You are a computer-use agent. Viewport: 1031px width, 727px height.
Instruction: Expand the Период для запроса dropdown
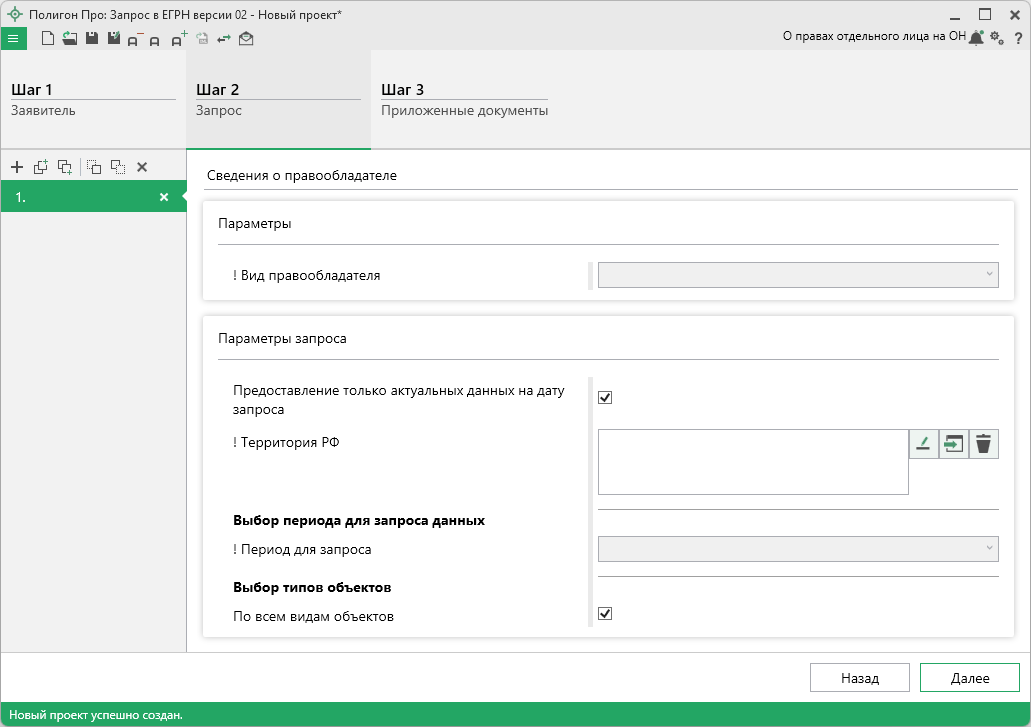[798, 548]
